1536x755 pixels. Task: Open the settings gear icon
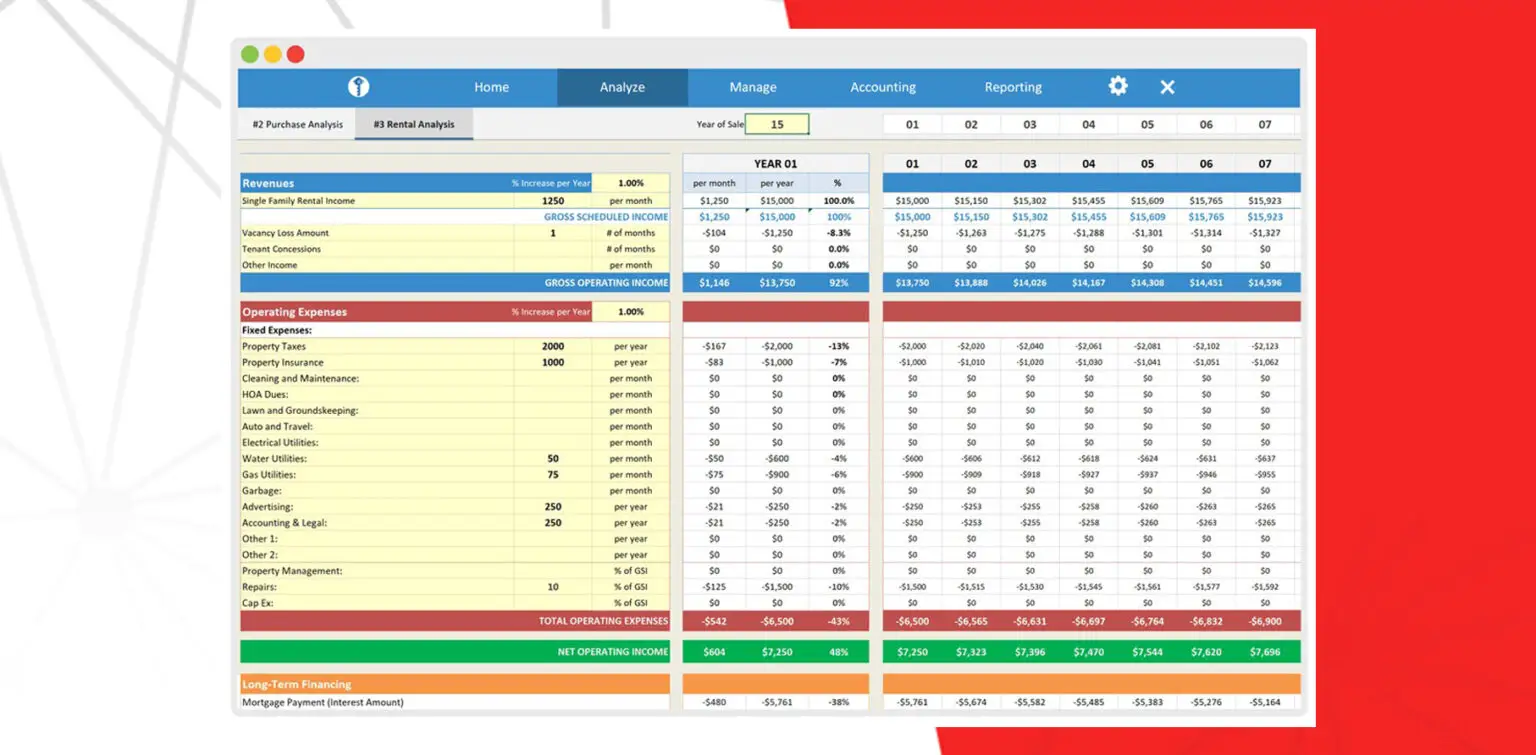coord(1118,86)
